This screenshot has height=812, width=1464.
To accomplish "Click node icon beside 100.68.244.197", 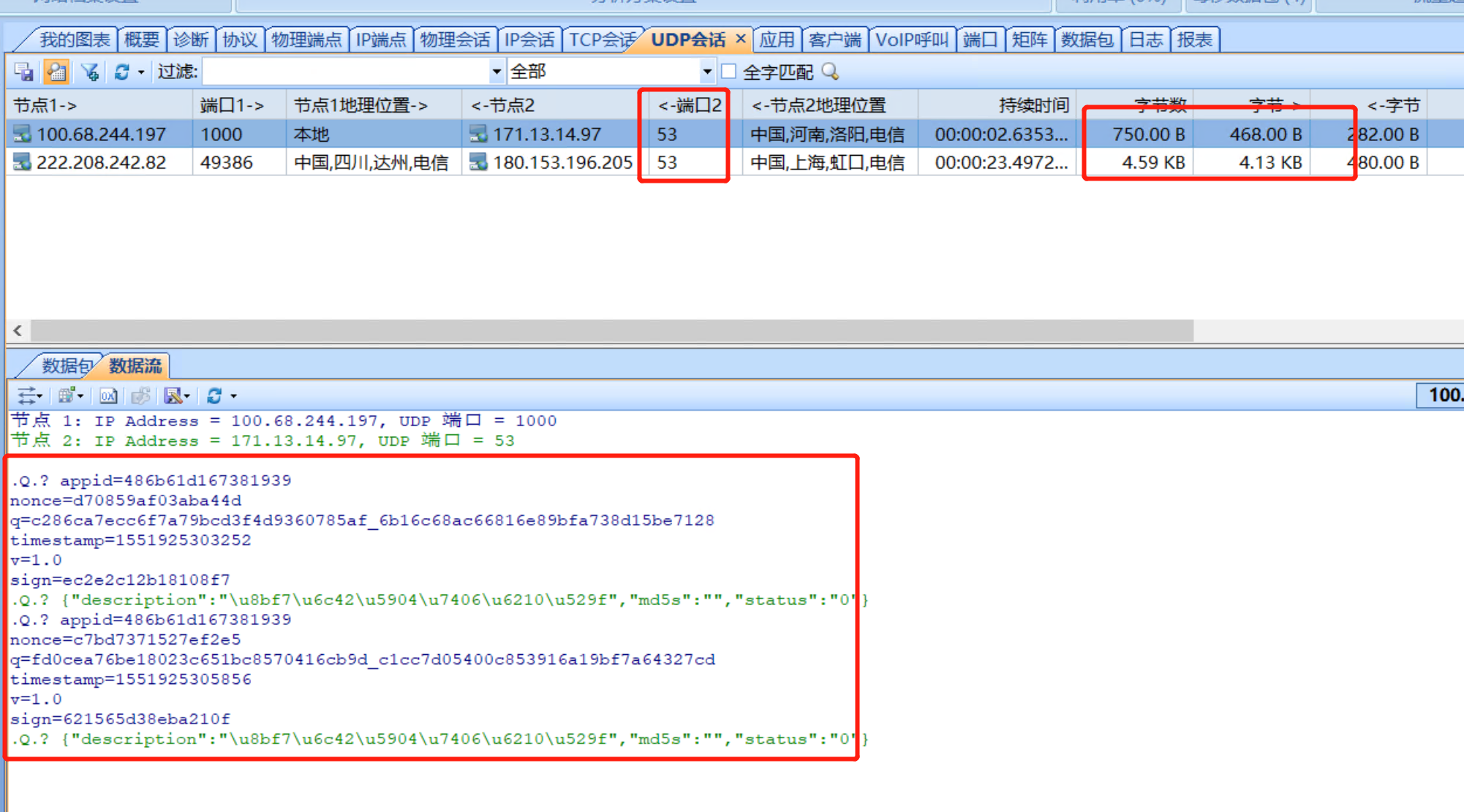I will click(x=22, y=134).
